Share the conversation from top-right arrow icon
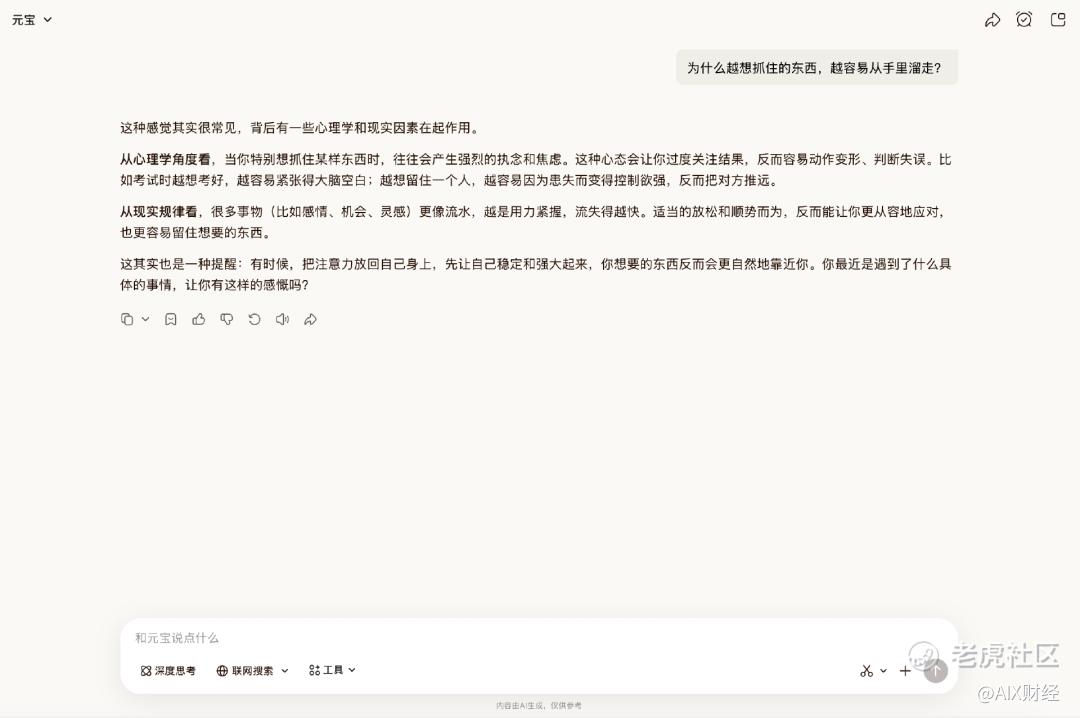The width and height of the screenshot is (1080, 718). tap(992, 20)
